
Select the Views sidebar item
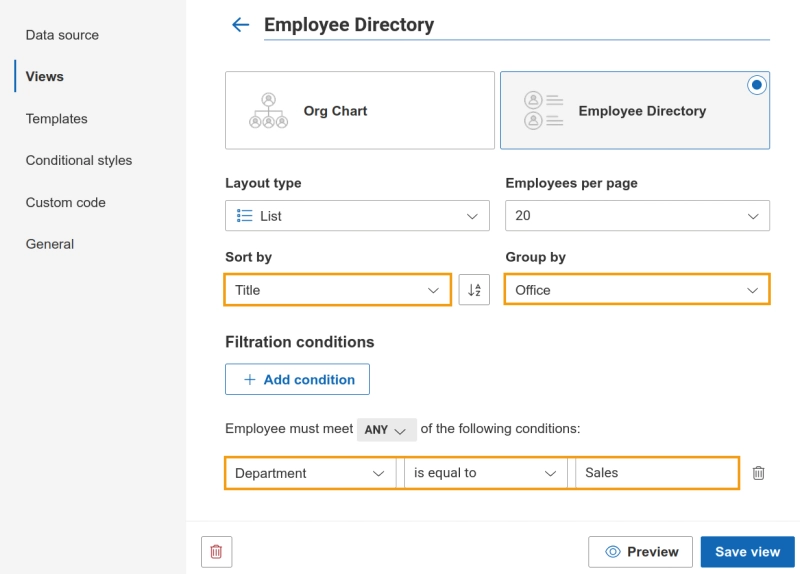tap(45, 77)
